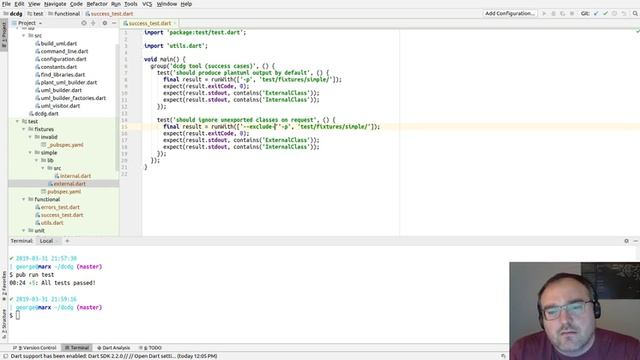Open find_libraries.dart file
This screenshot has height=360, width=640.
(60, 74)
